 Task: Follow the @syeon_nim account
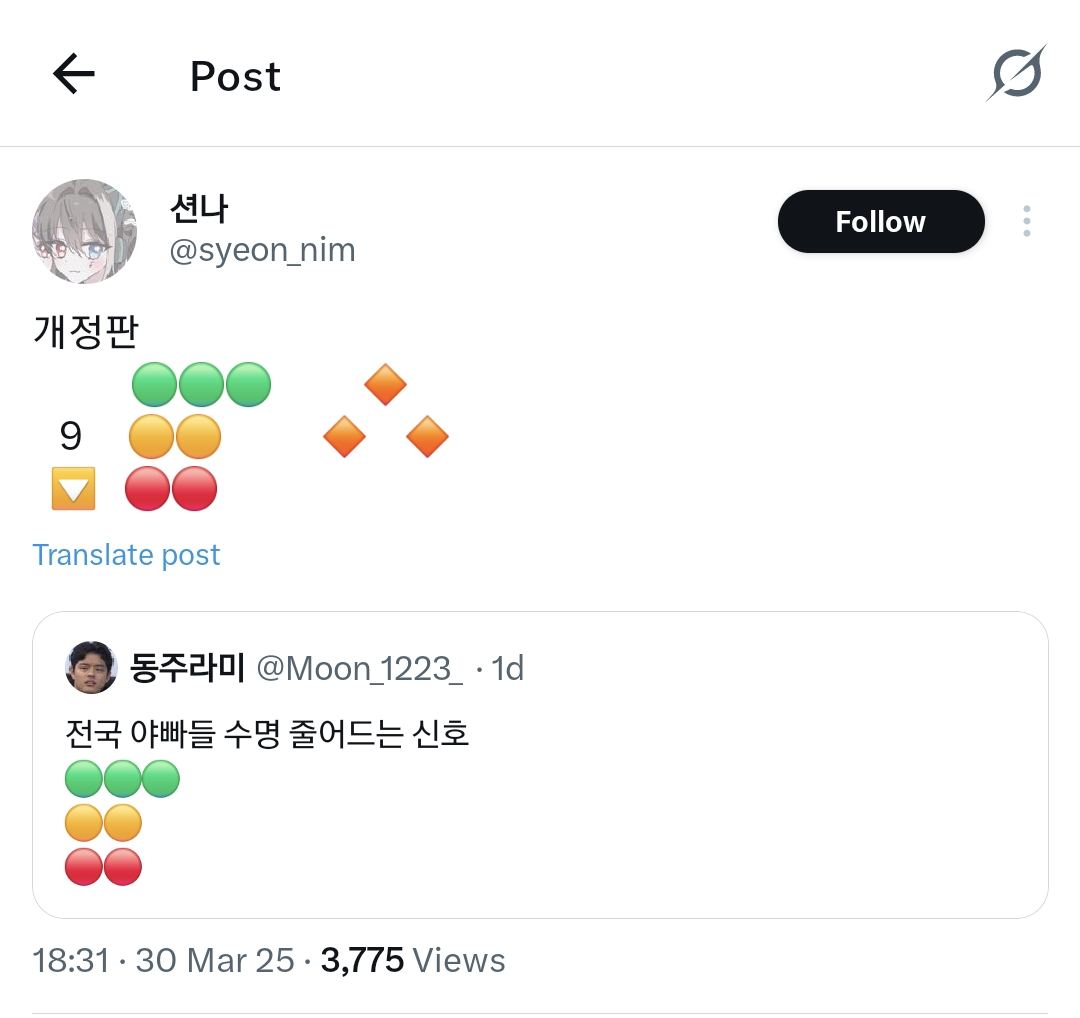(880, 221)
